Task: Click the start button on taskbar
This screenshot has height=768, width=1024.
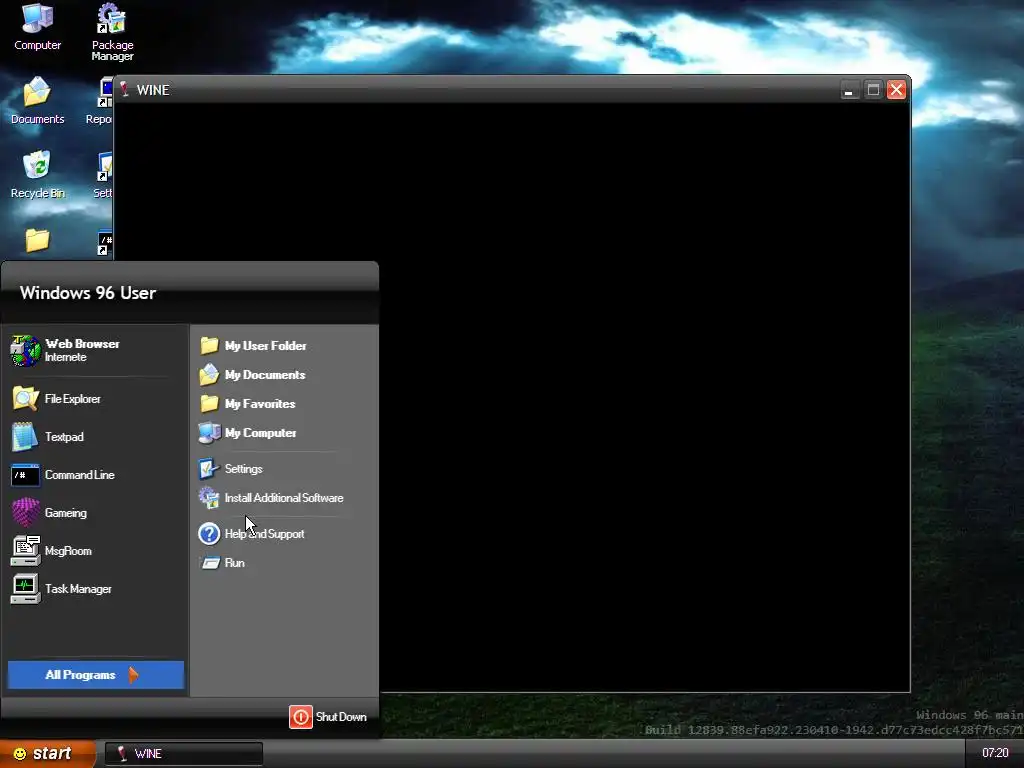Action: (48, 754)
